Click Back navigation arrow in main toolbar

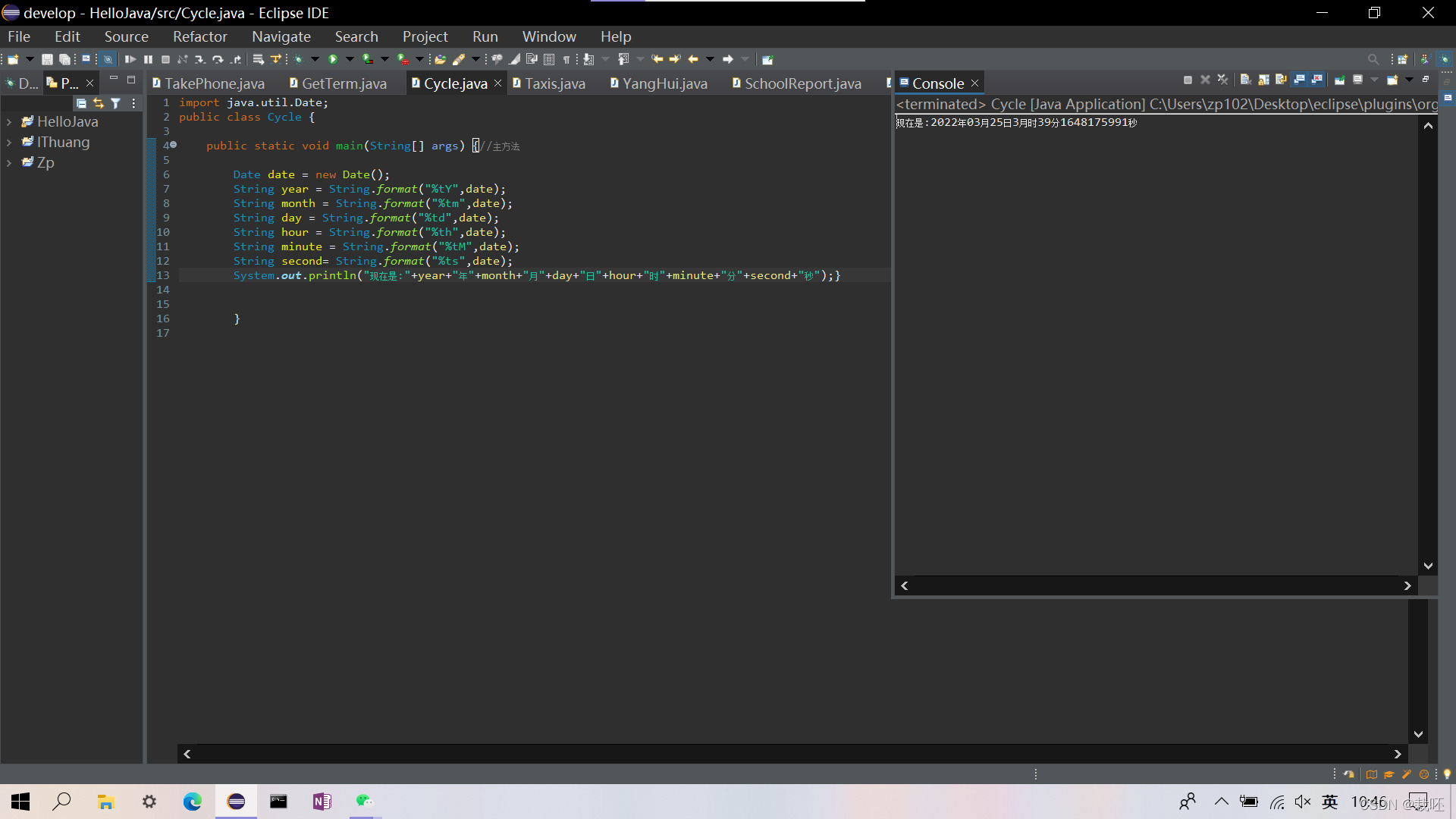(x=692, y=59)
